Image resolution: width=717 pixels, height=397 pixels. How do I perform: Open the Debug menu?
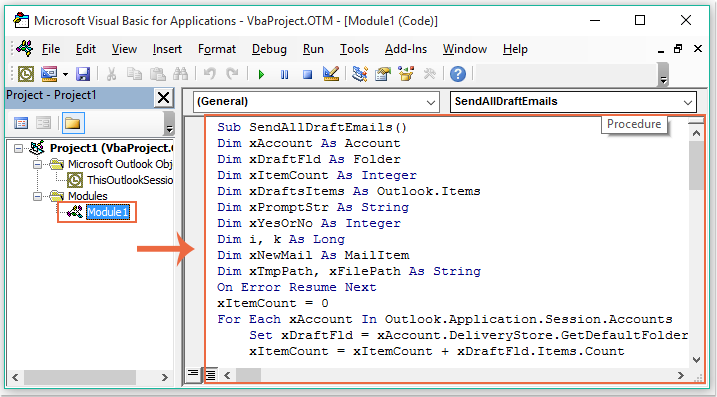269,49
